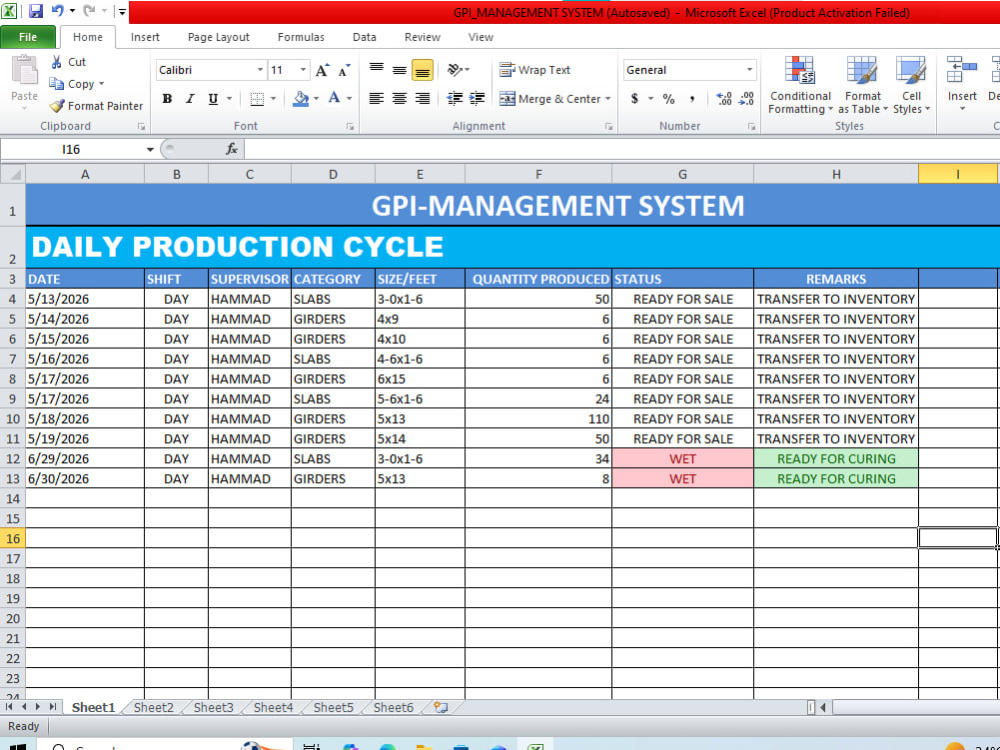Activate the Format Painter brush
Viewport: 1000px width, 750px height.
57,106
